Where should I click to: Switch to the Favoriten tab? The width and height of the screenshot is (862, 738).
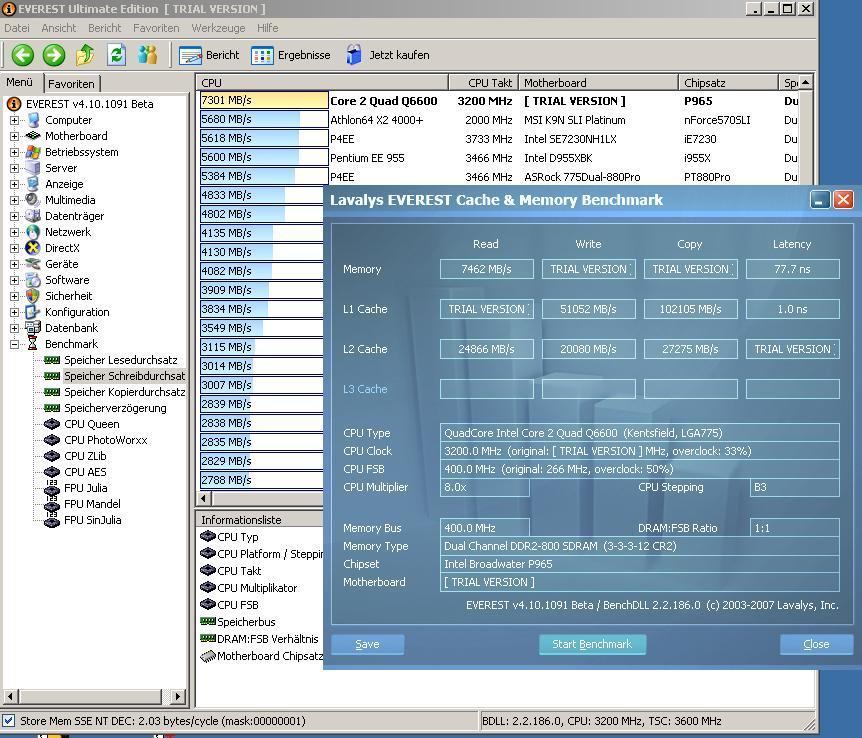[x=71, y=84]
